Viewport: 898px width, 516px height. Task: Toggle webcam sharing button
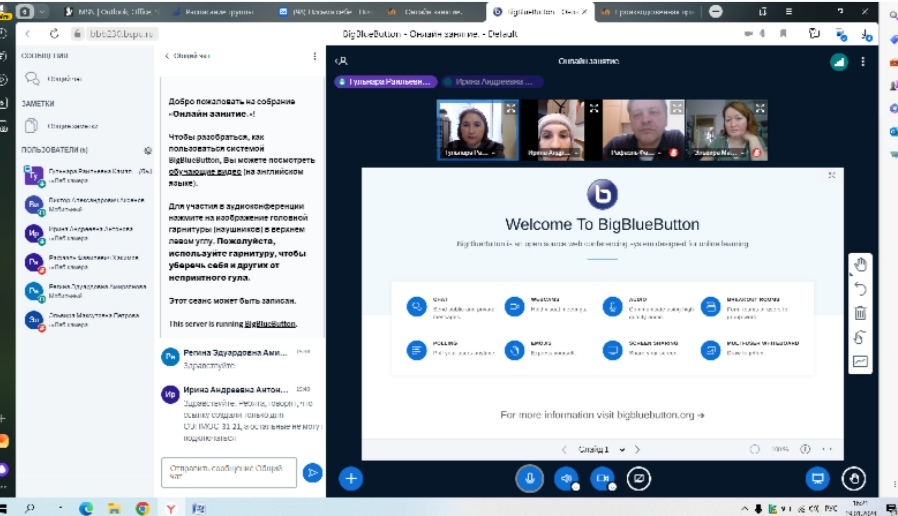pyautogui.click(x=603, y=478)
